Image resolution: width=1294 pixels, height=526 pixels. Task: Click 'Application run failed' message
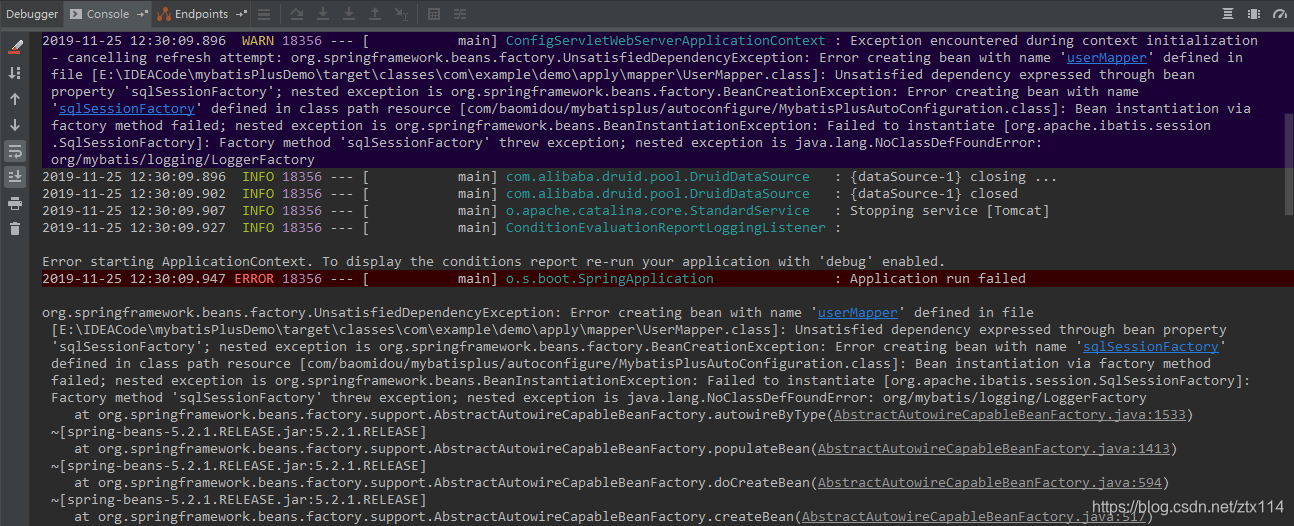(x=938, y=279)
